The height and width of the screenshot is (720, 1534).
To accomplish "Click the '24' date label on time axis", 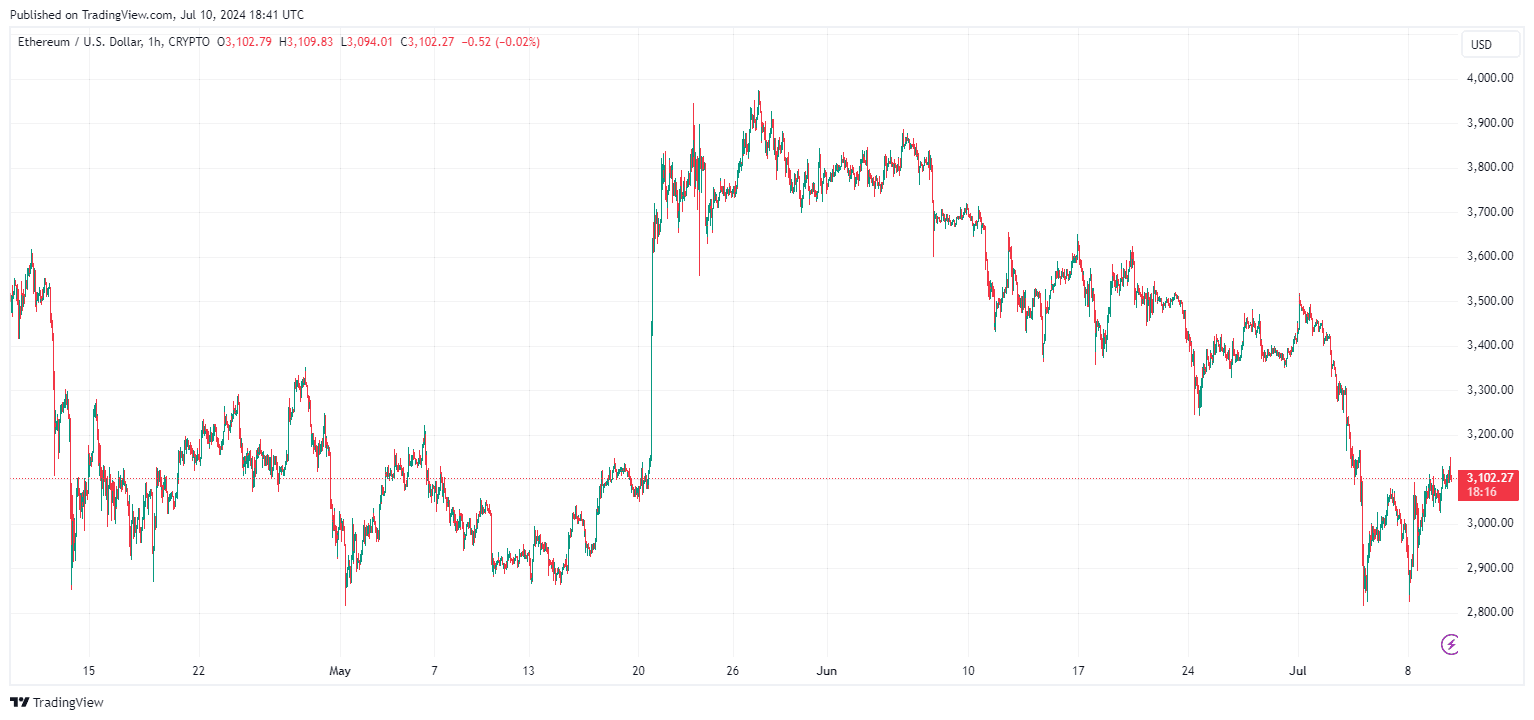I will click(1187, 670).
